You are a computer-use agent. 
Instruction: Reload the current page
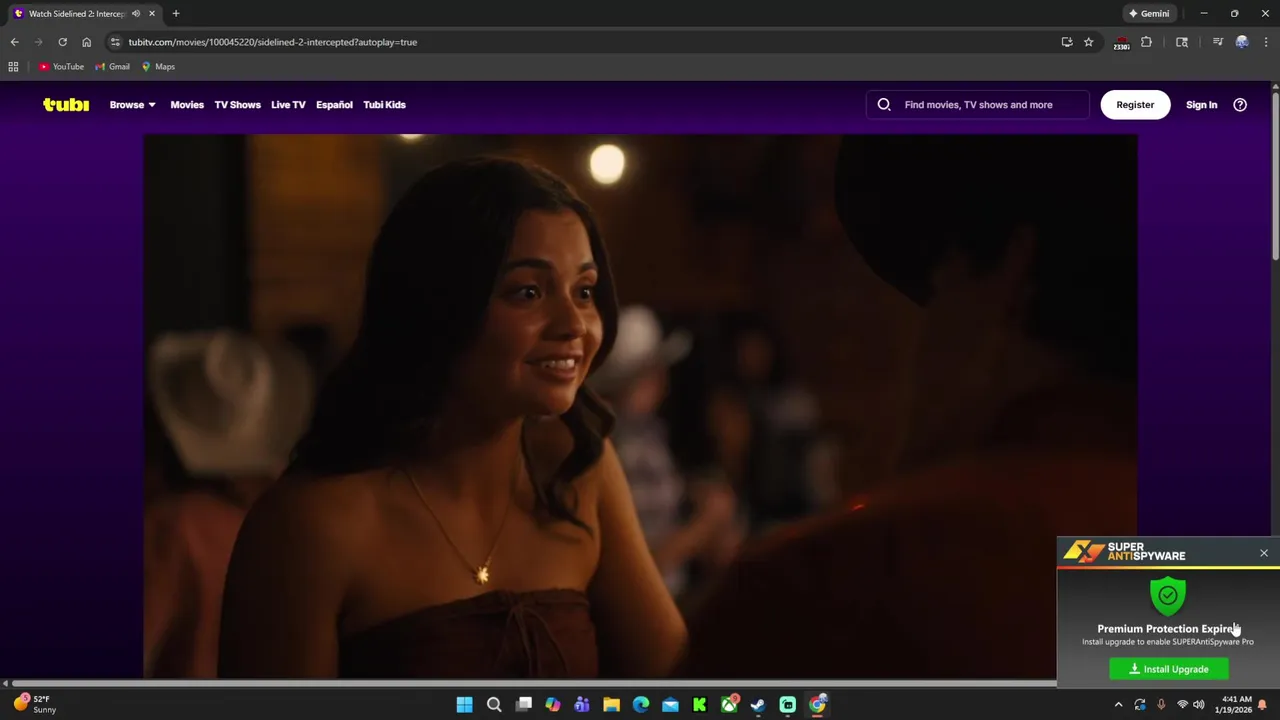(x=62, y=42)
